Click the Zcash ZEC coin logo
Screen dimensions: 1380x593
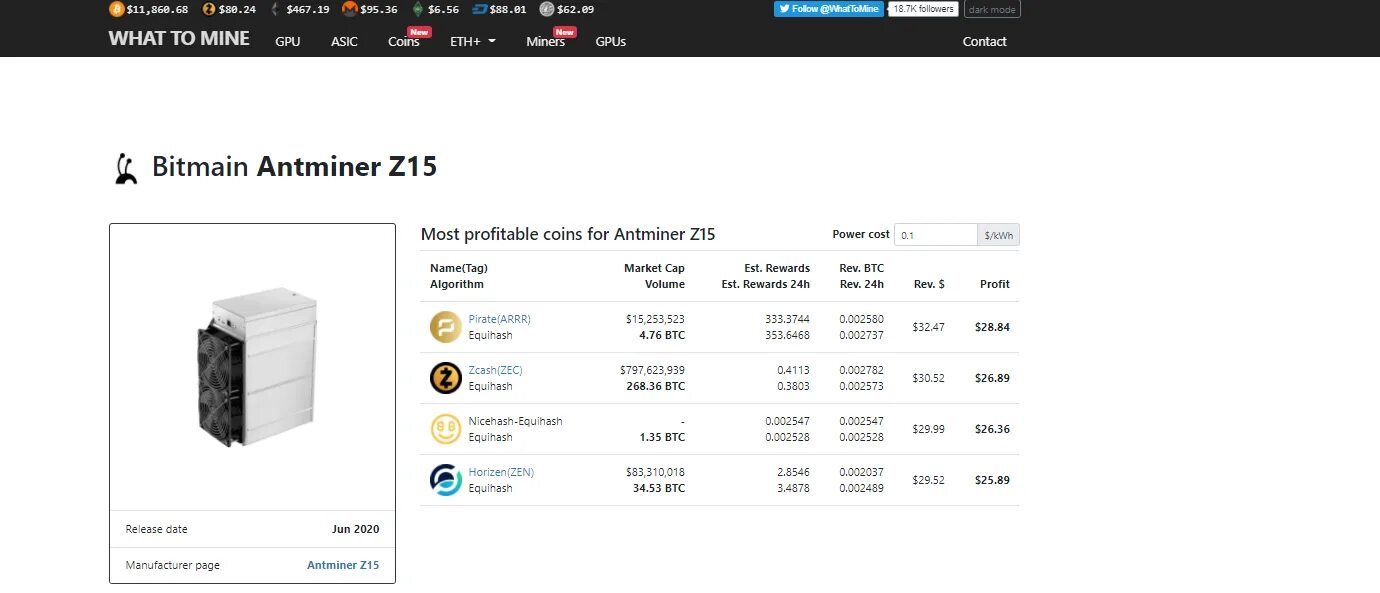(x=446, y=378)
